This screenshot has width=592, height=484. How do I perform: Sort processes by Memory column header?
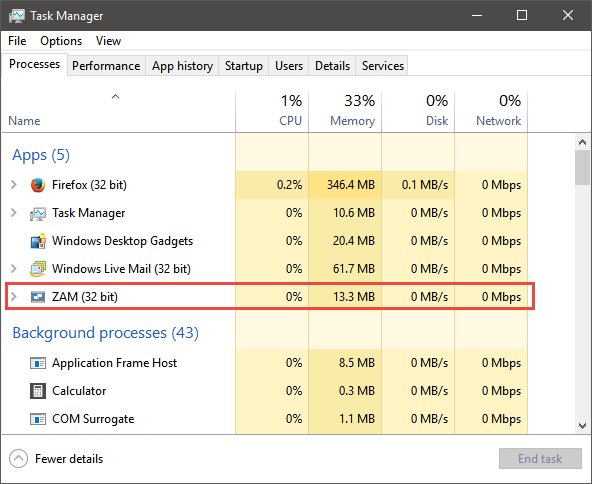pyautogui.click(x=345, y=111)
